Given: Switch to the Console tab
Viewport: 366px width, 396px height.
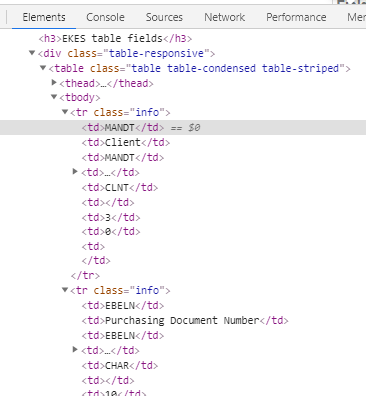Looking at the screenshot, I should click(105, 17).
